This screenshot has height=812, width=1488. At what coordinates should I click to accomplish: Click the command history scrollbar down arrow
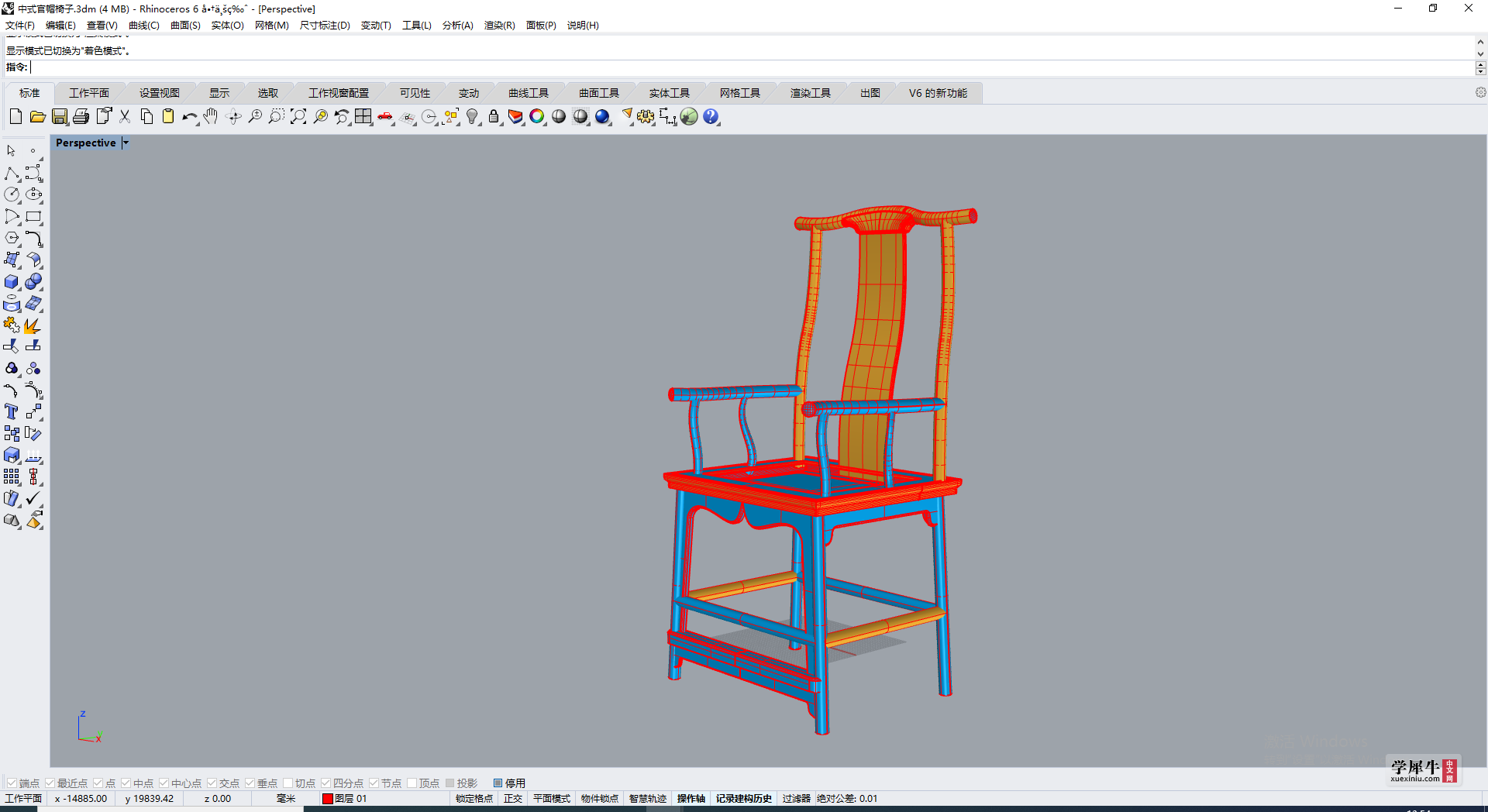(1480, 54)
